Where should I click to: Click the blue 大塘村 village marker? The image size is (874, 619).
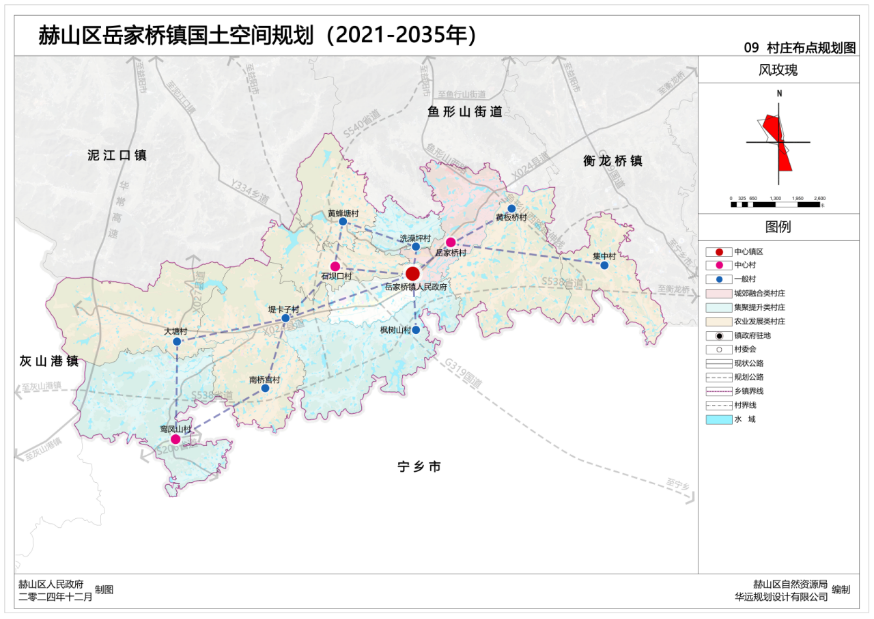coord(177,342)
